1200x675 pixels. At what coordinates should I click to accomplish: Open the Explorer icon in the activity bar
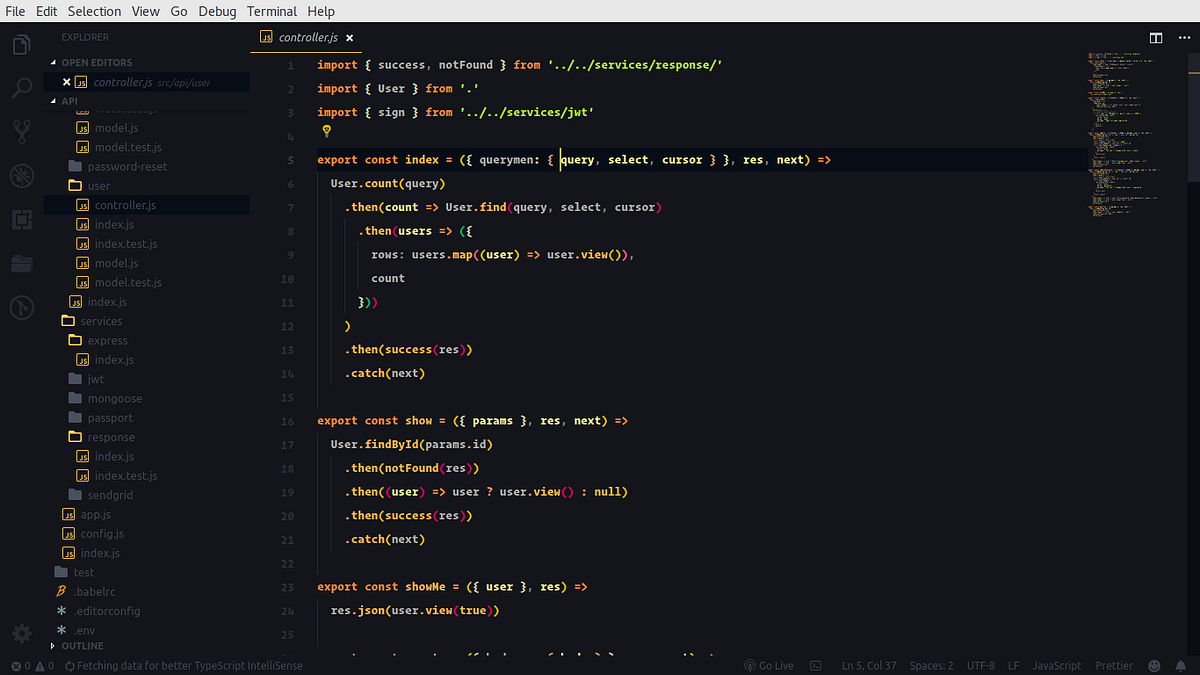pos(21,44)
